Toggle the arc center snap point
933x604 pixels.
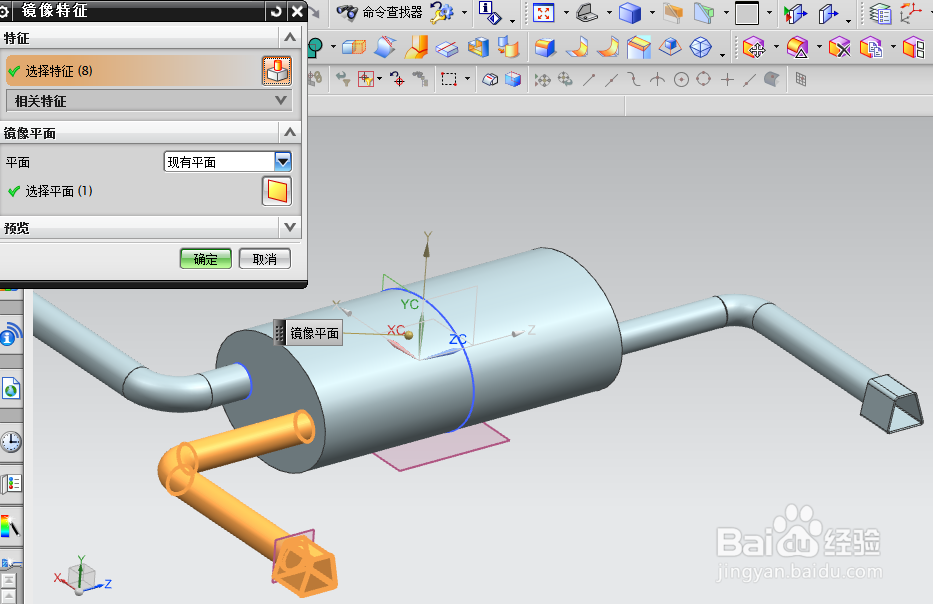coord(682,79)
